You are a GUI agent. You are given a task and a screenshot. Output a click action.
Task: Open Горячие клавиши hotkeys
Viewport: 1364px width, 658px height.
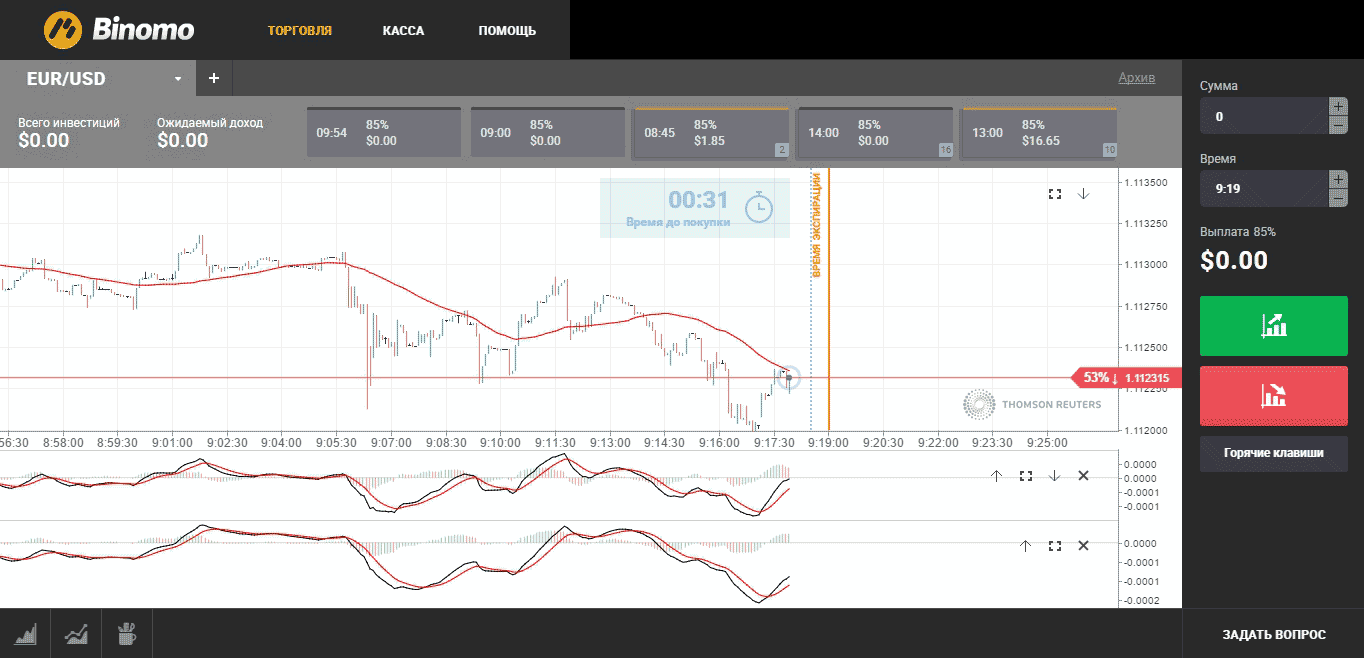(x=1274, y=453)
